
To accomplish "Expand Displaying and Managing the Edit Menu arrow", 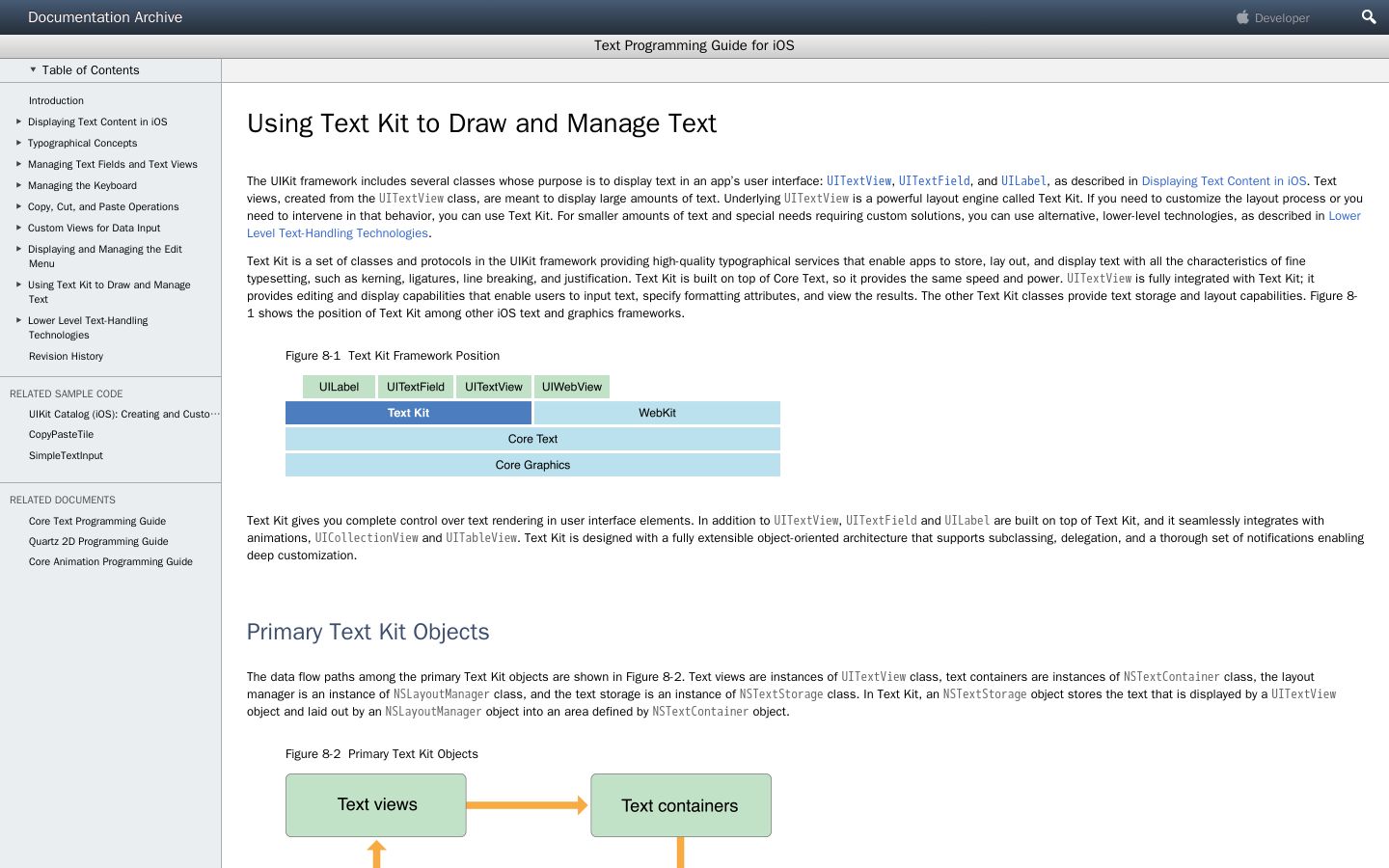I will pos(18,249).
